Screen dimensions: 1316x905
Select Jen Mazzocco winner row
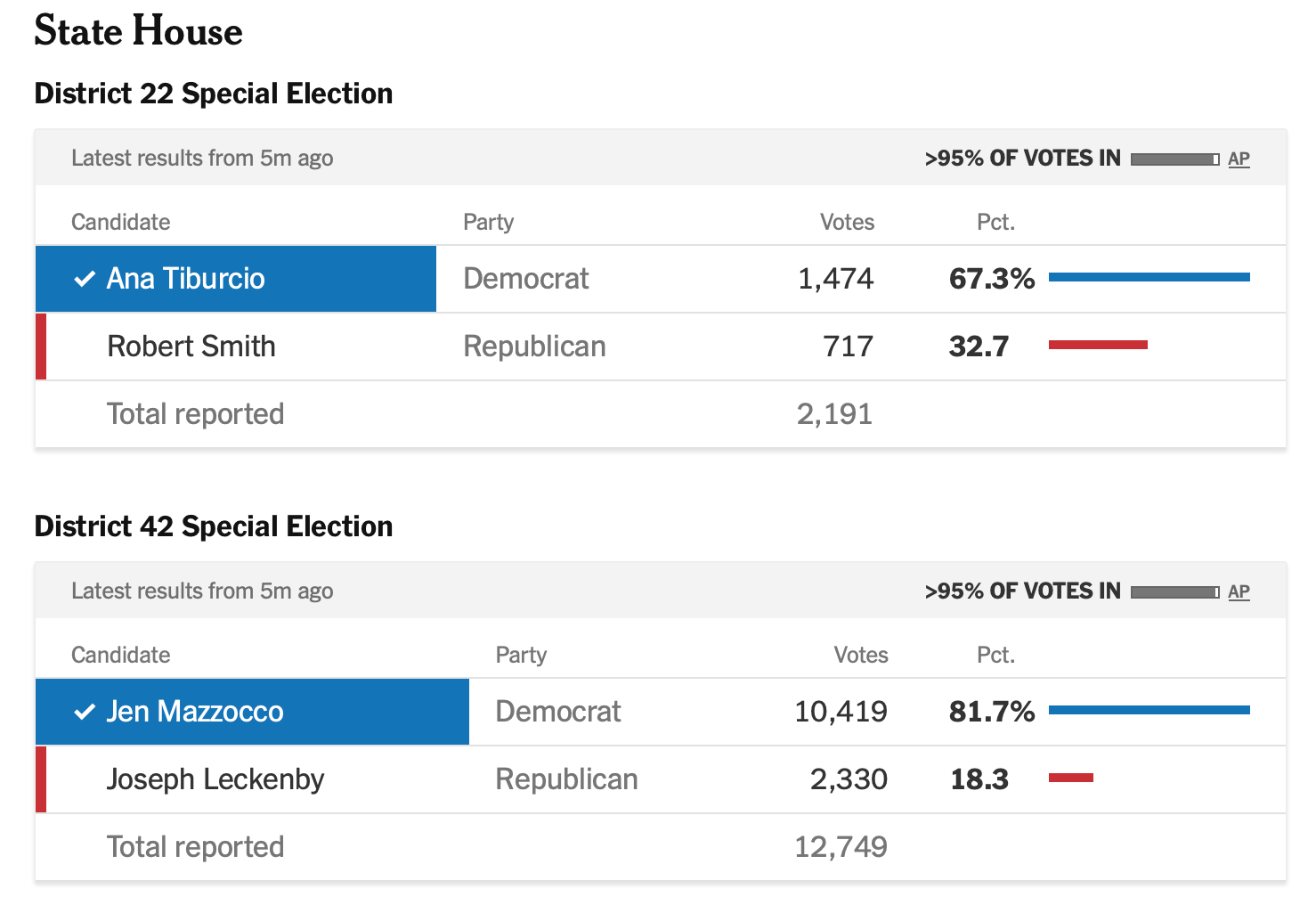252,712
